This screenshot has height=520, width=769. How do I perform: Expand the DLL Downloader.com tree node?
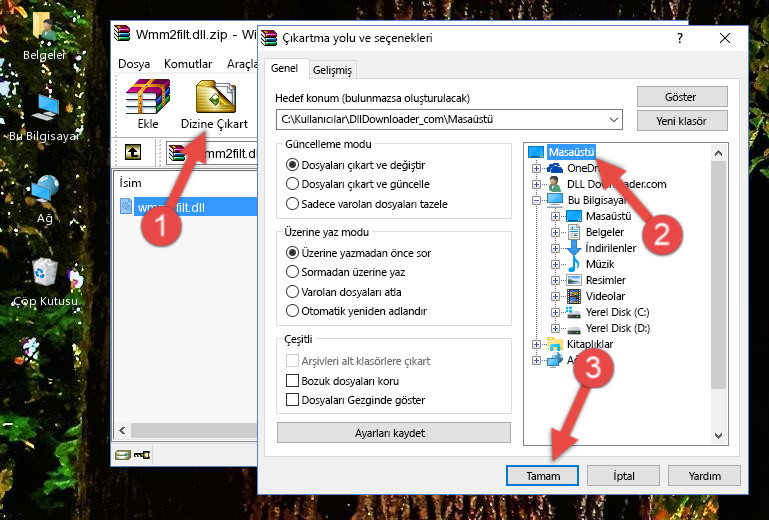[536, 184]
